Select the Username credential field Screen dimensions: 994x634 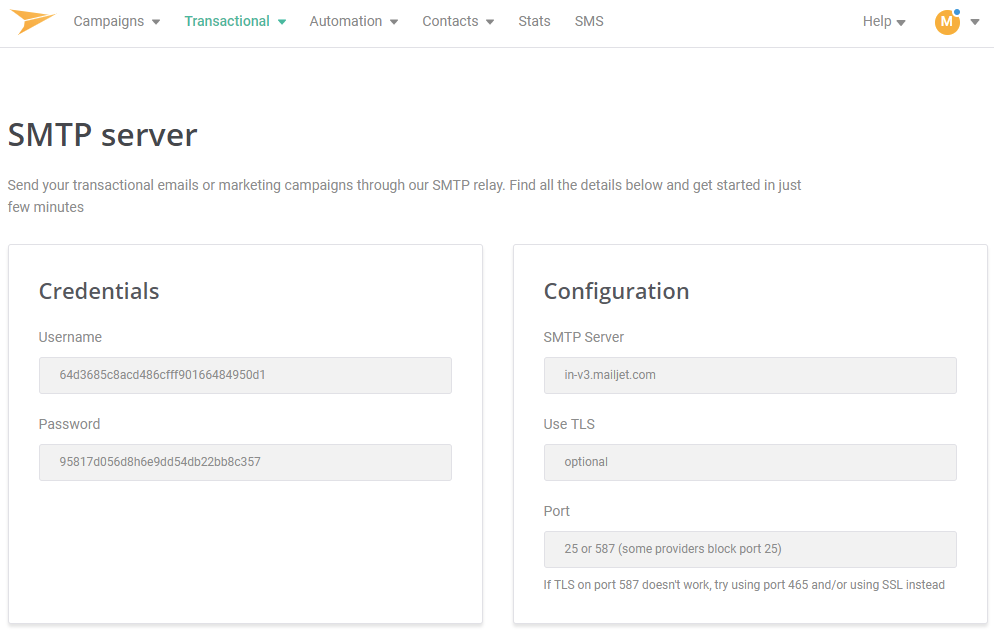pos(245,375)
